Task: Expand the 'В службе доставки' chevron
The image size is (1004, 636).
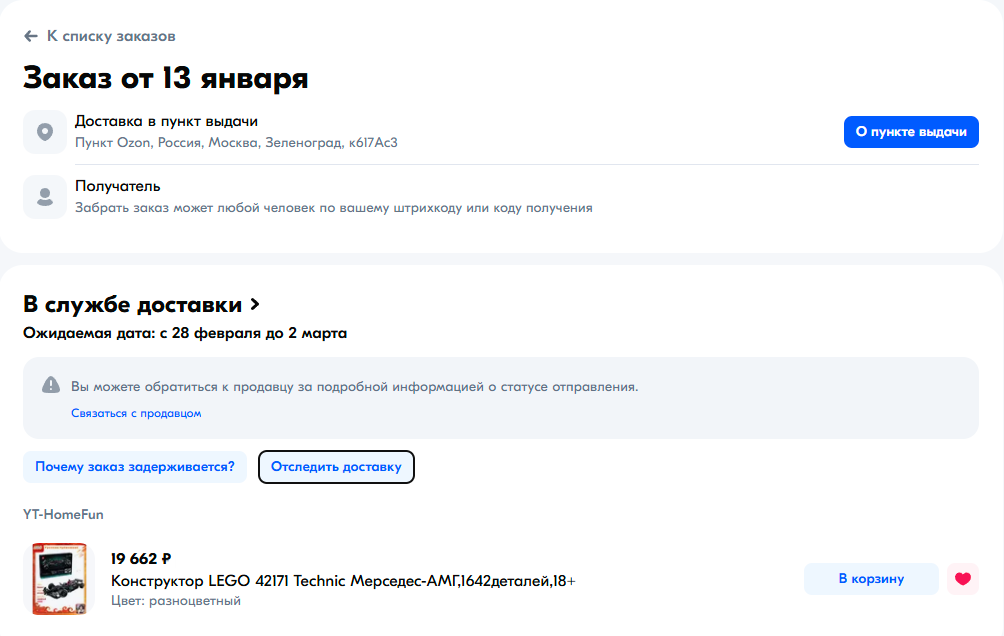Action: click(255, 304)
